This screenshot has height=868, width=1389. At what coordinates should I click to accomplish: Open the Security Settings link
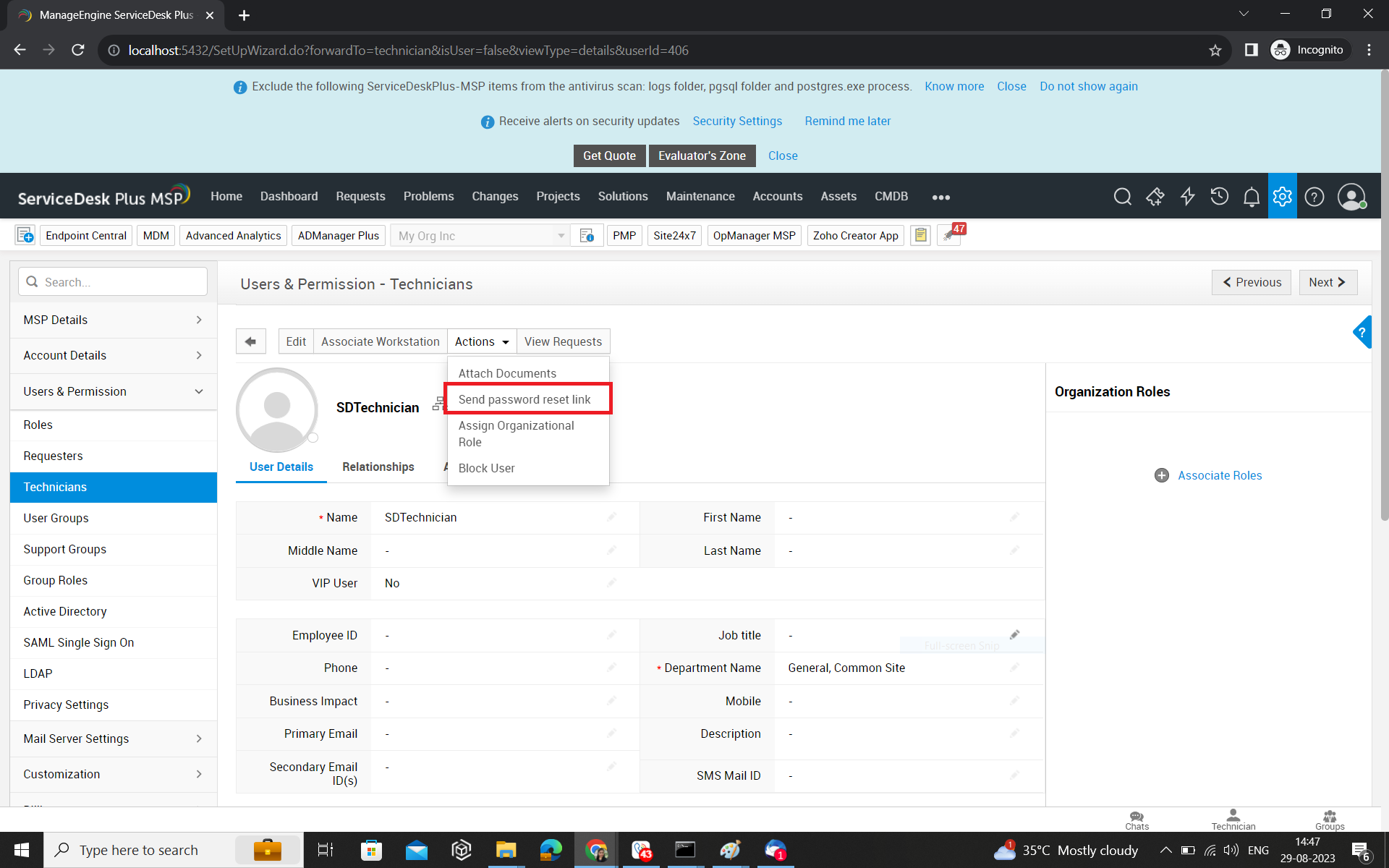[x=737, y=121]
